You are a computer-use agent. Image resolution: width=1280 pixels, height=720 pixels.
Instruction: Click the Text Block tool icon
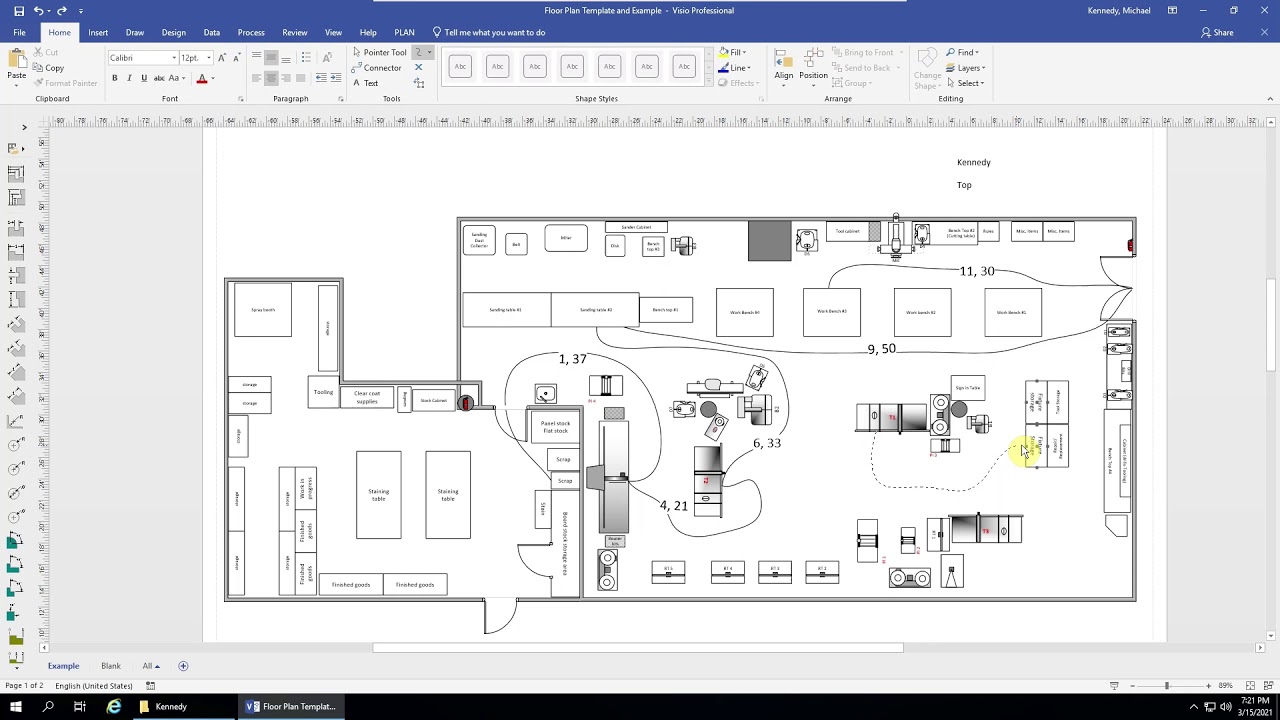point(419,83)
